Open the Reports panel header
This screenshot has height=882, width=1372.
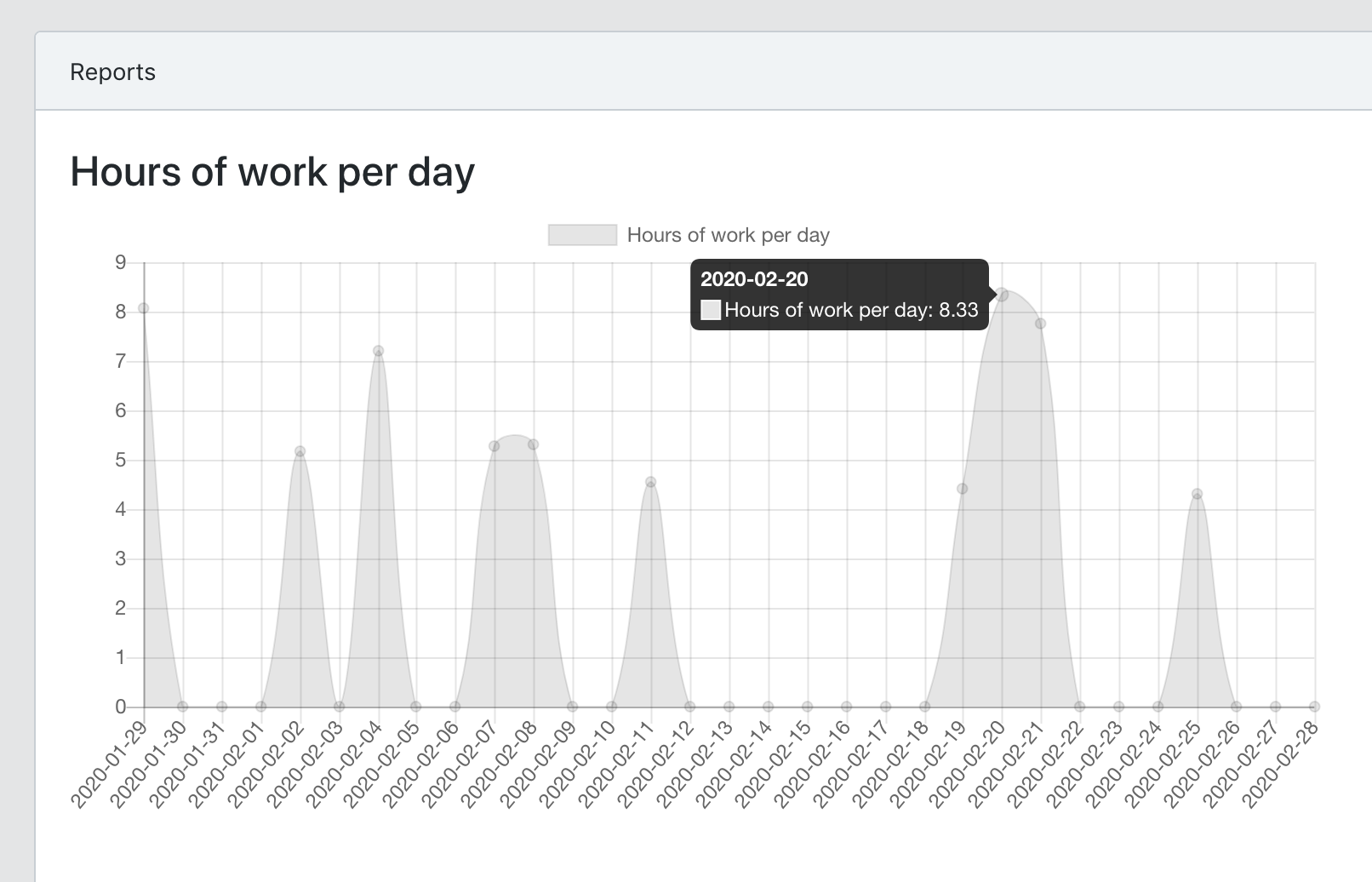pyautogui.click(x=113, y=72)
